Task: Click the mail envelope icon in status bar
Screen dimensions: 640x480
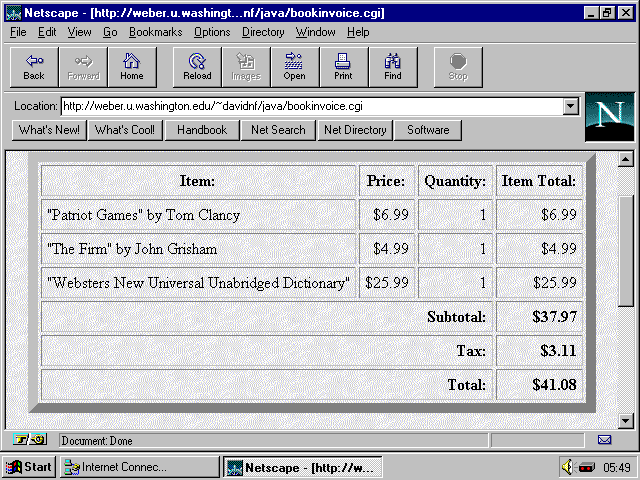Action: coord(604,440)
